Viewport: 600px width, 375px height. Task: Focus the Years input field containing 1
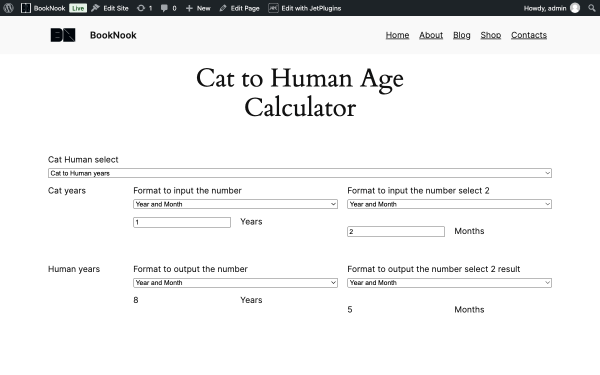pos(182,222)
